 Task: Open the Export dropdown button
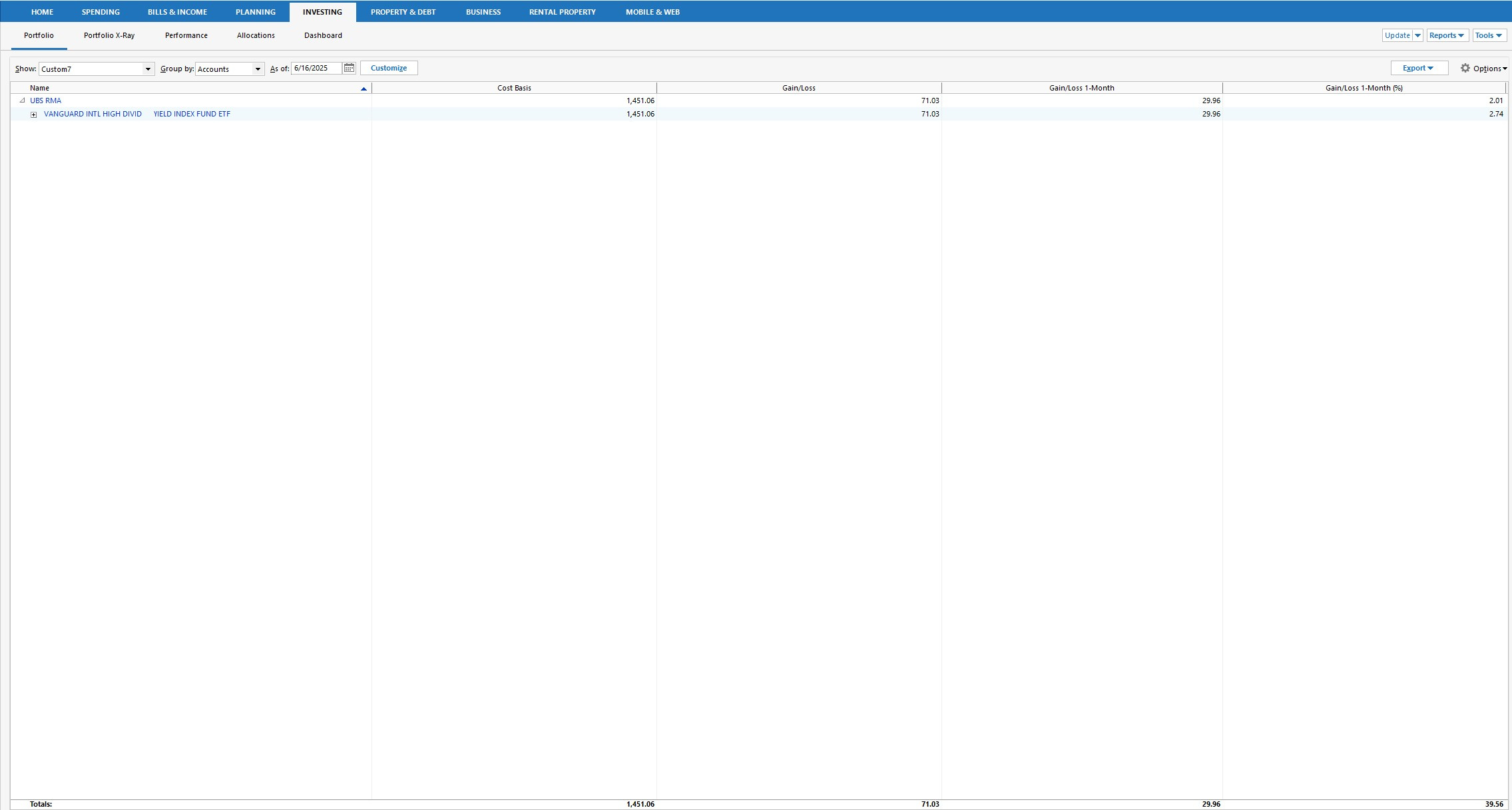[x=1419, y=68]
